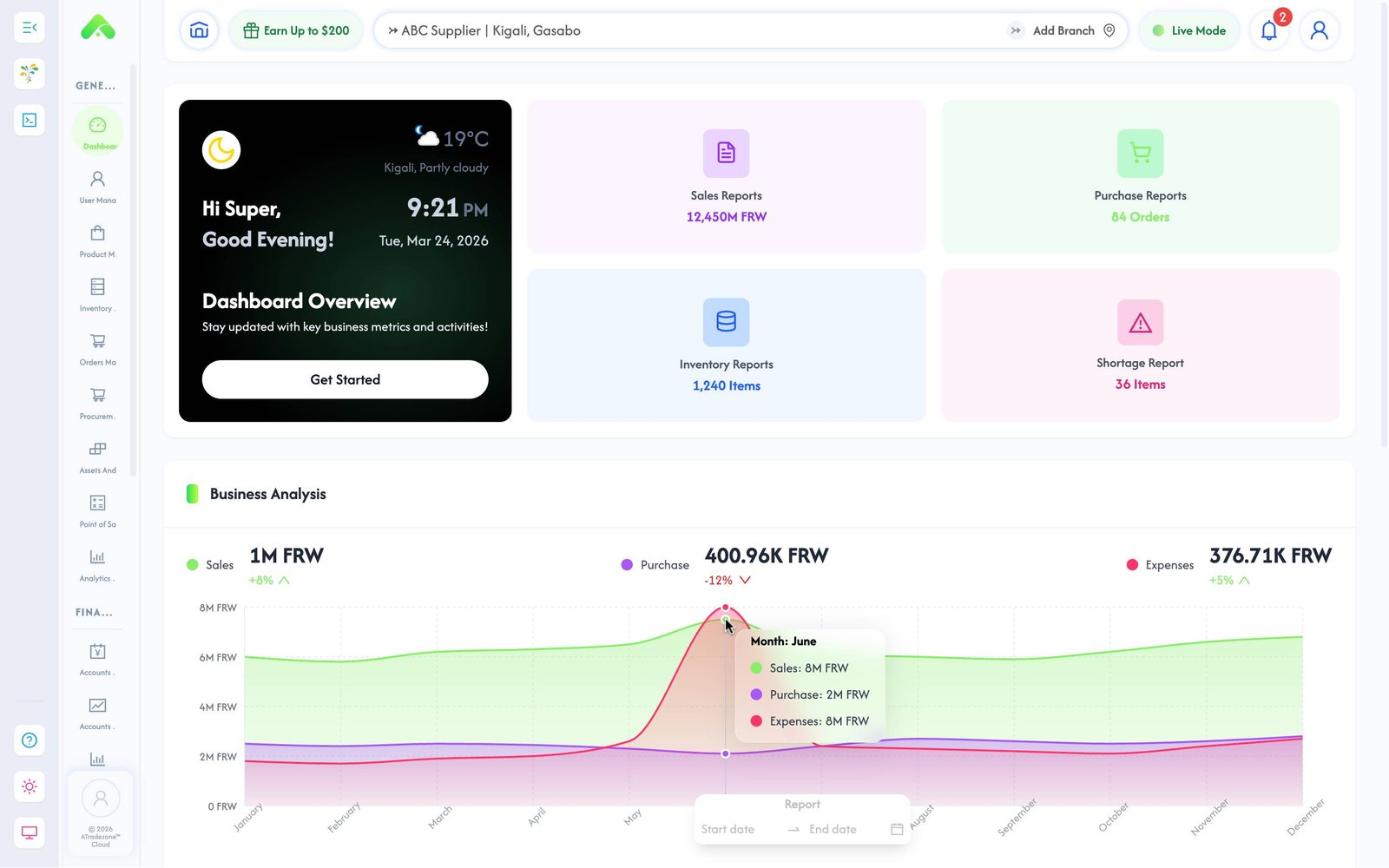Toggle the Sales series in Business Analysis
The image size is (1389, 868).
click(210, 564)
